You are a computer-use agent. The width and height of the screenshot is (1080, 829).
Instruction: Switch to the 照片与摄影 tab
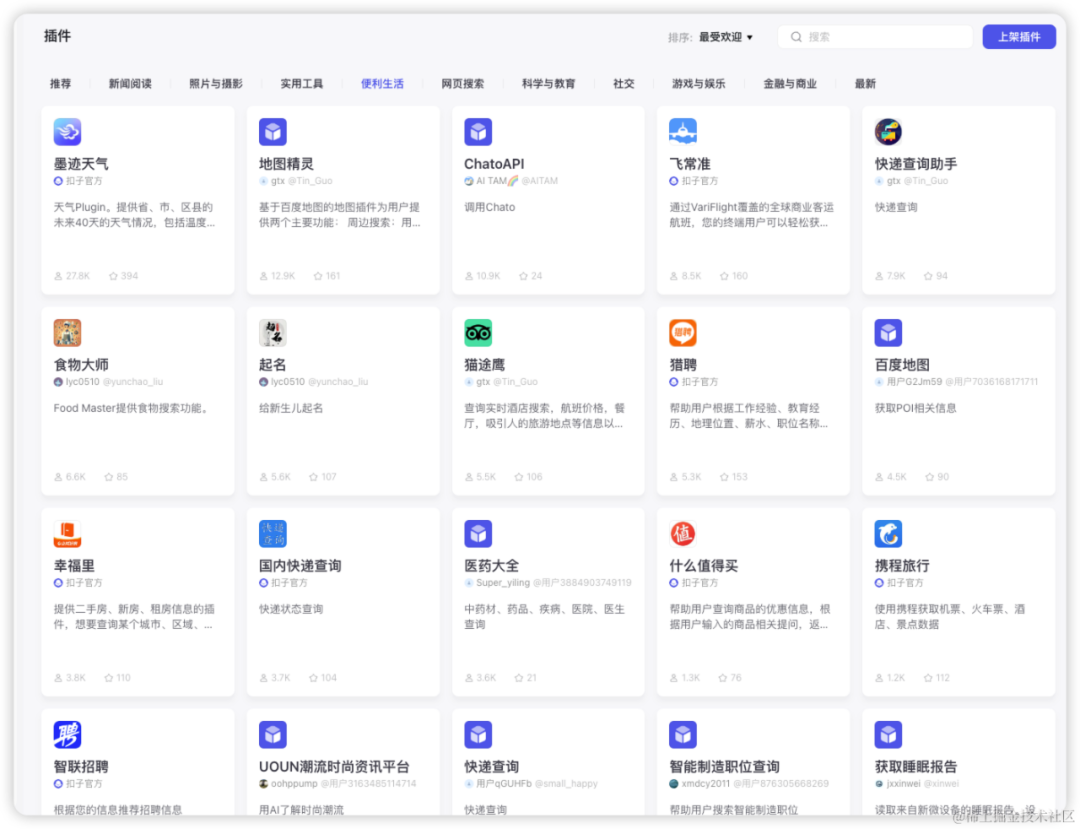pyautogui.click(x=216, y=84)
